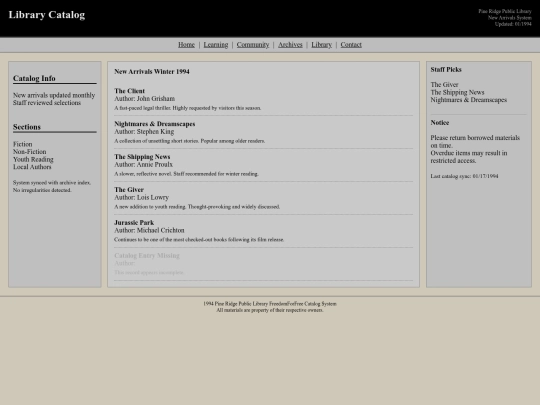Select Non-Fiction in Sections list
The image size is (540, 405).
click(30, 152)
